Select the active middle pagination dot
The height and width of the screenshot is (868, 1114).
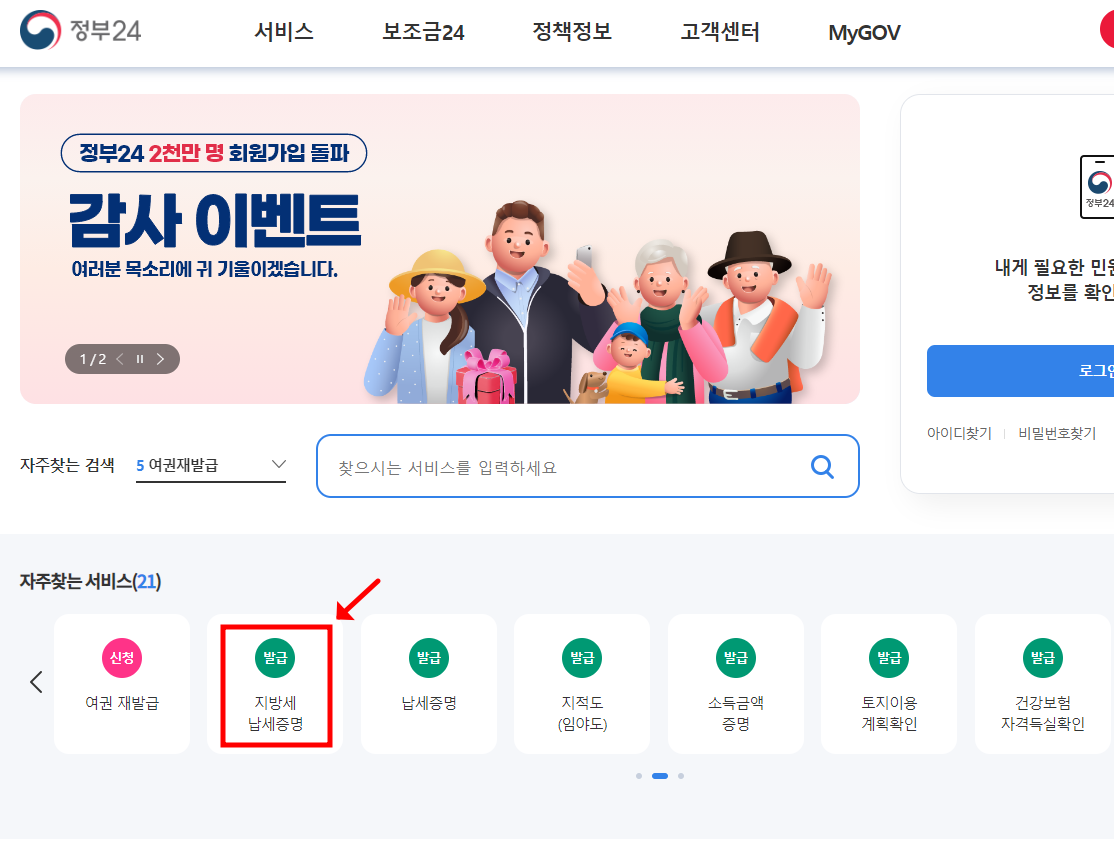[x=660, y=776]
